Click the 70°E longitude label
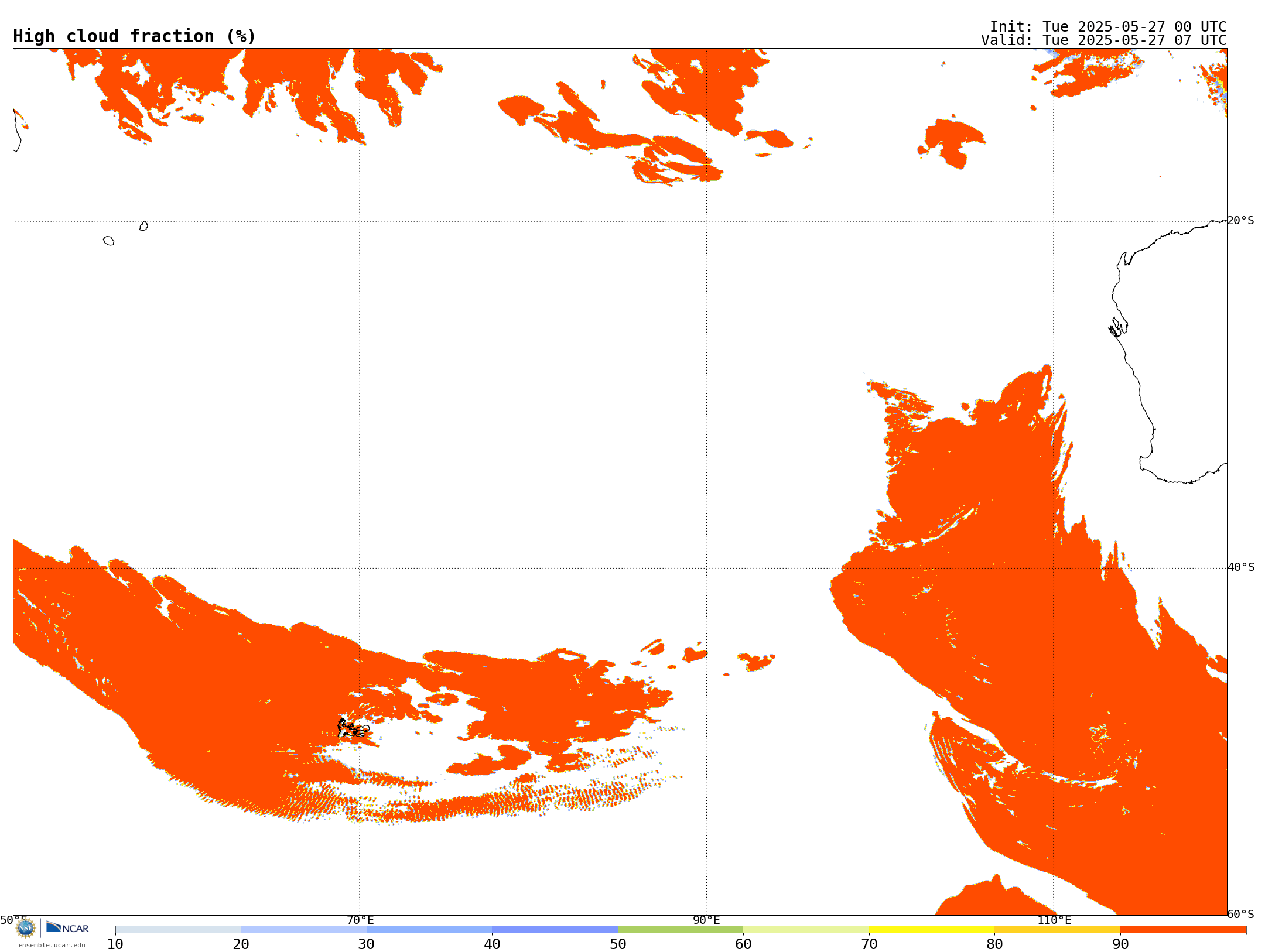 coord(360,920)
